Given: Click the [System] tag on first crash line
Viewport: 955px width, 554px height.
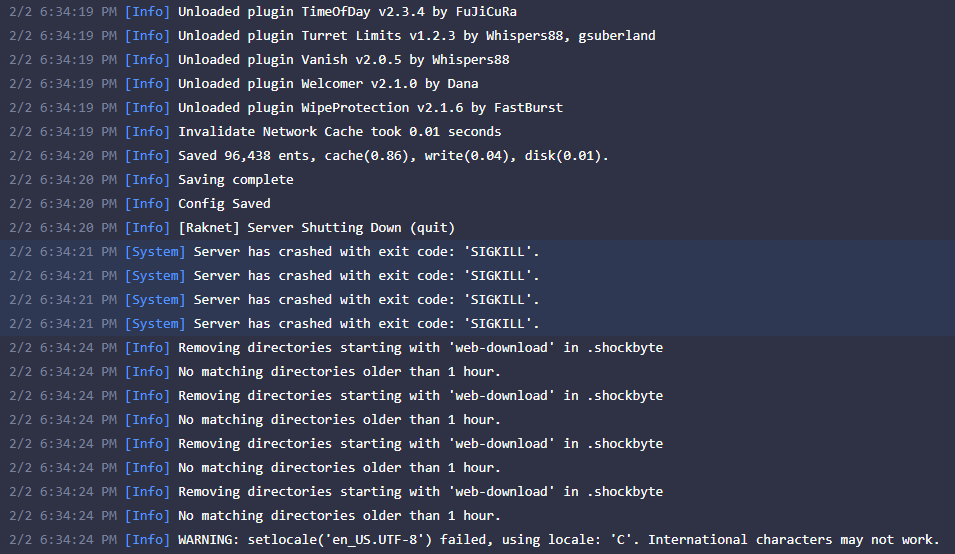Looking at the screenshot, I should 155,251.
